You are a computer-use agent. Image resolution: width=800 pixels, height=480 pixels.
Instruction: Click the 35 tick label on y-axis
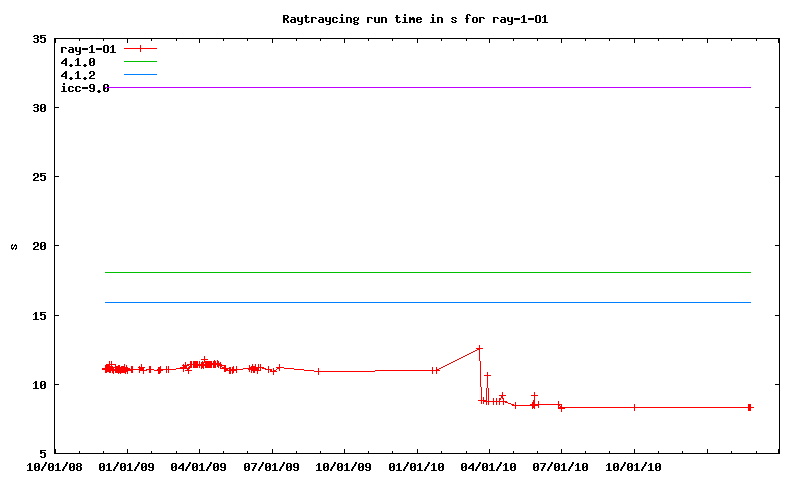click(39, 39)
